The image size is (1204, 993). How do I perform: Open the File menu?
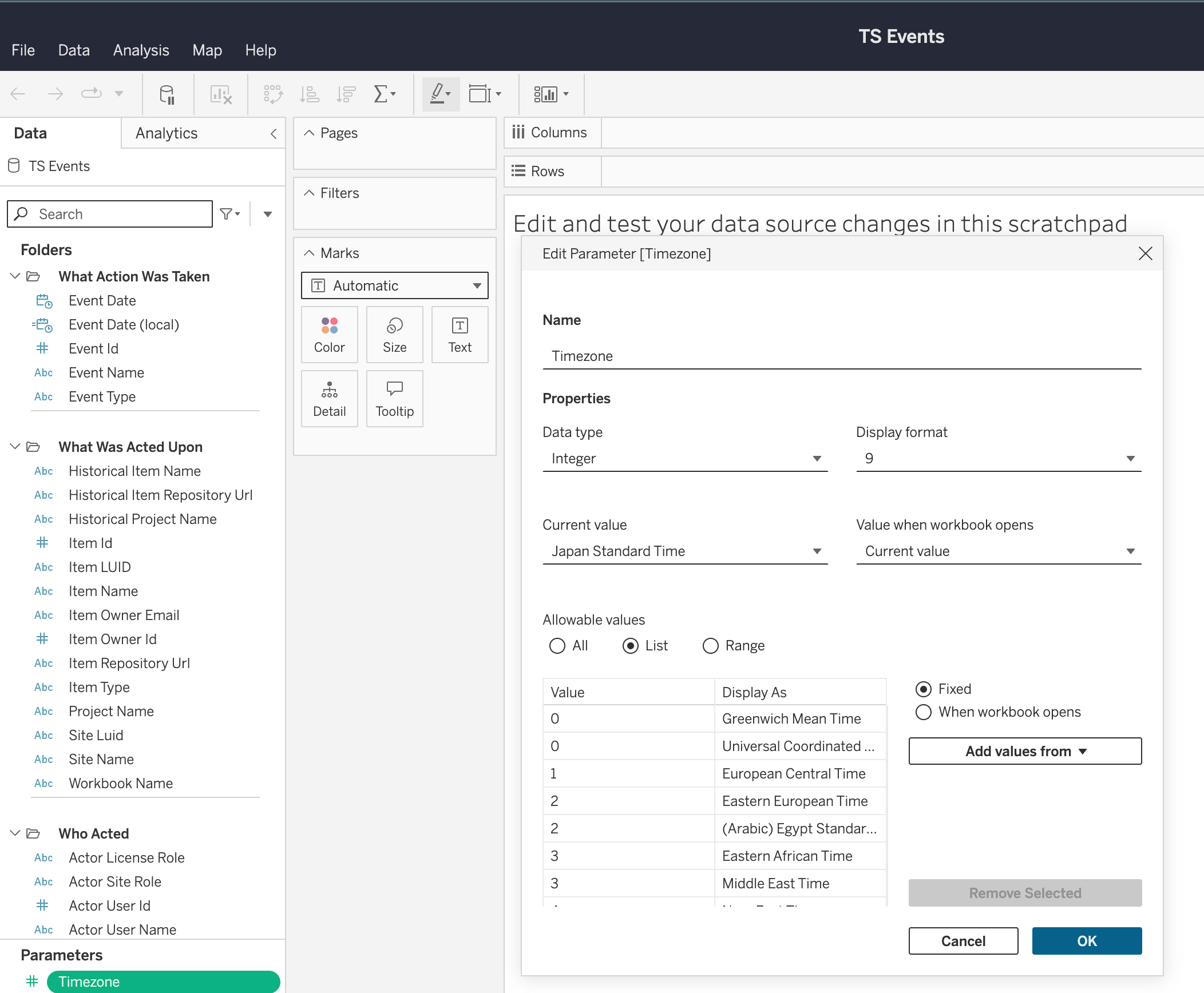click(23, 50)
